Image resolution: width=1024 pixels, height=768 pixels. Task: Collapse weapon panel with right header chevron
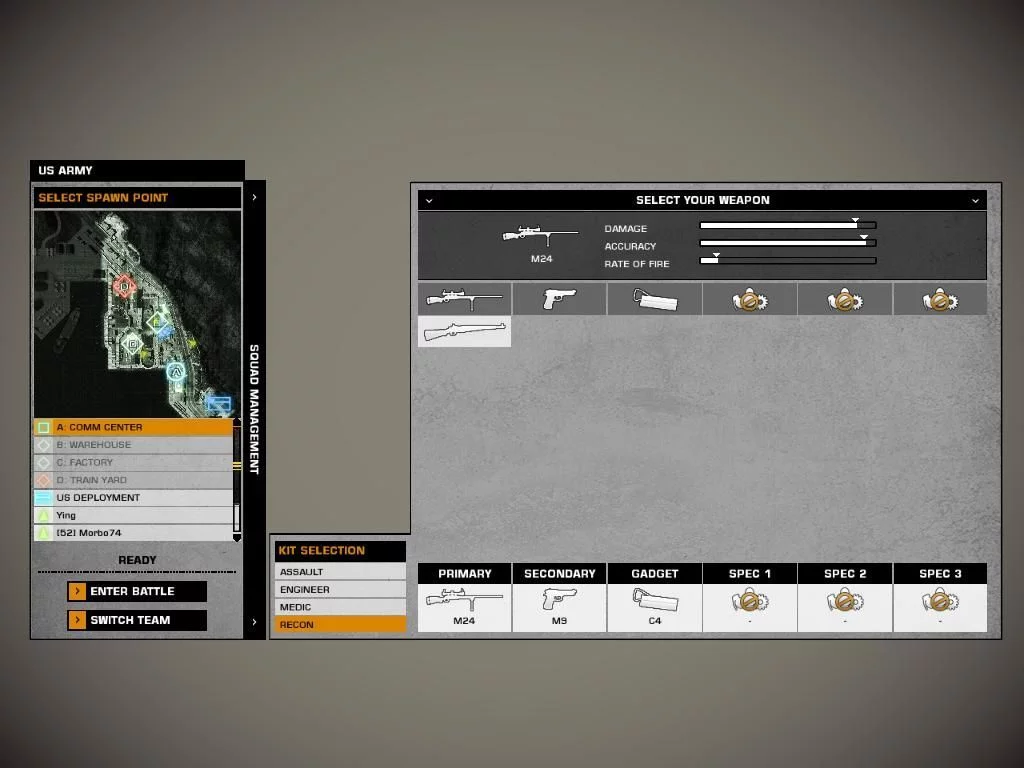coord(975,200)
